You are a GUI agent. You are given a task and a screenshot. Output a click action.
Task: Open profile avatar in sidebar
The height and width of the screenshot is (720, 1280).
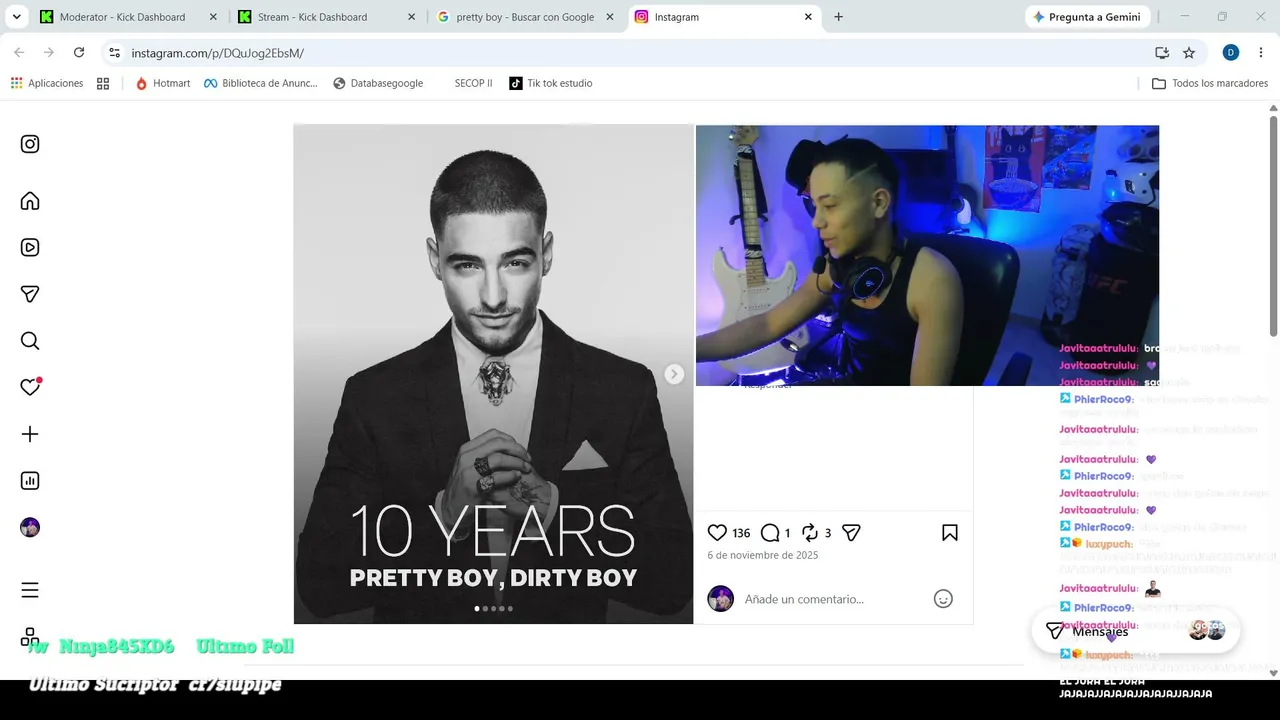30,527
